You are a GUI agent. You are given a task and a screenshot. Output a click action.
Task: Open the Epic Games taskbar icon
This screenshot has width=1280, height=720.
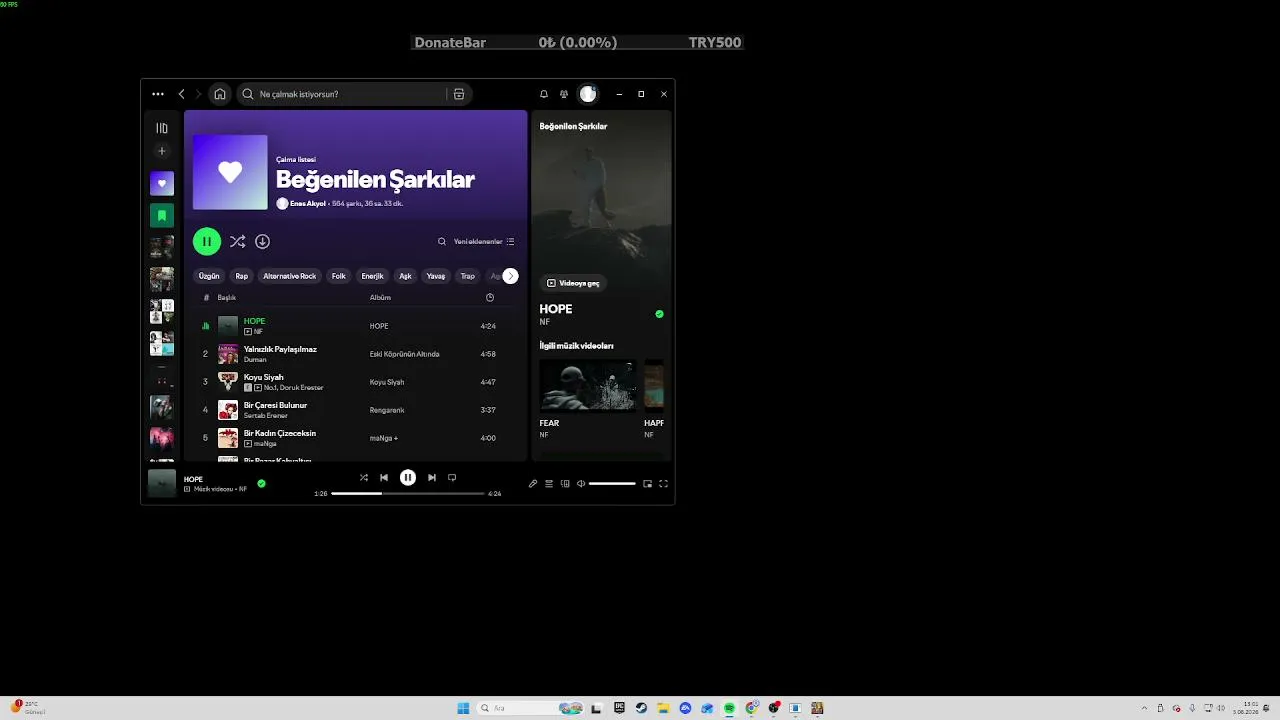click(x=619, y=708)
